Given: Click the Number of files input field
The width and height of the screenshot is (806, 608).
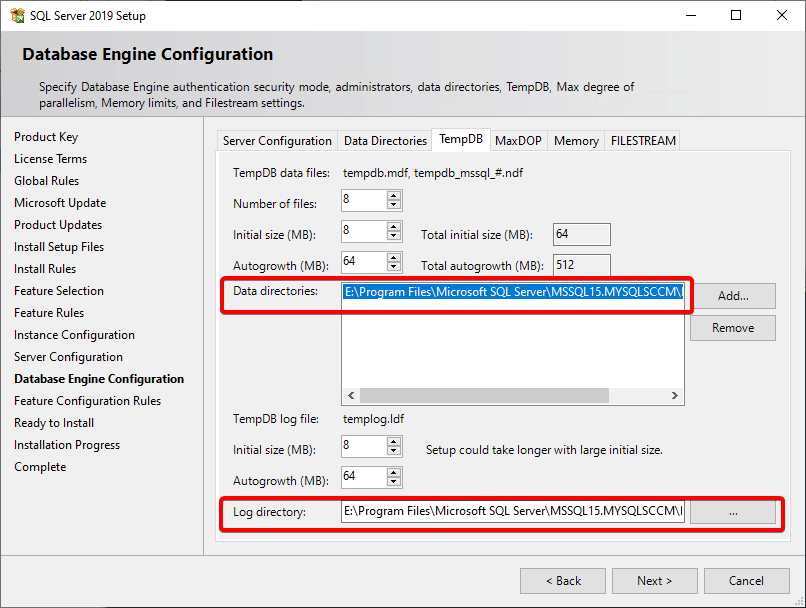Looking at the screenshot, I should (364, 200).
